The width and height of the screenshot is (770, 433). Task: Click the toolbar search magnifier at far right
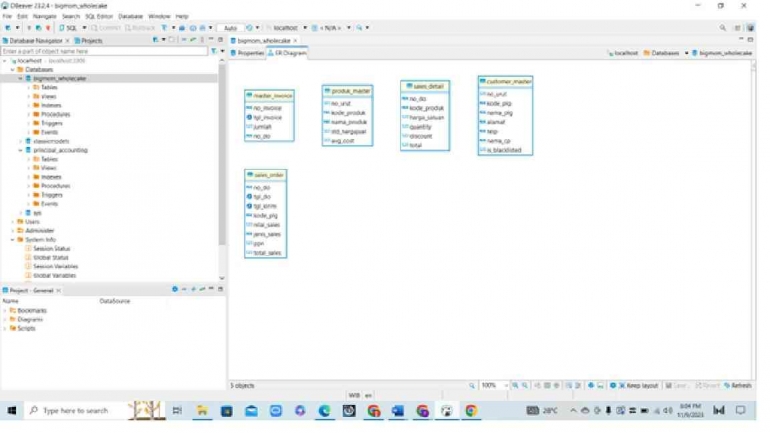click(x=722, y=28)
